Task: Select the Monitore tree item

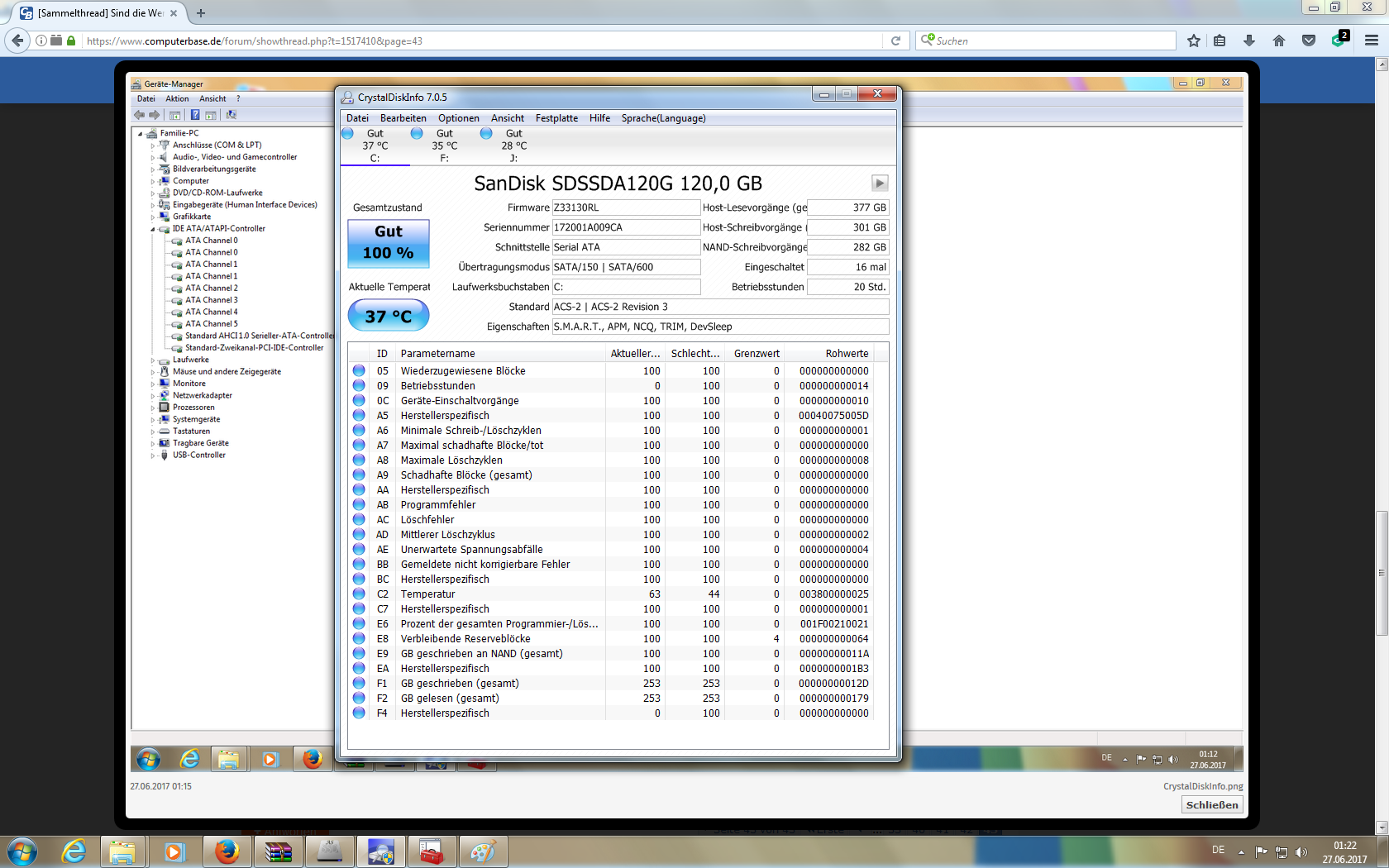Action: coord(189,384)
